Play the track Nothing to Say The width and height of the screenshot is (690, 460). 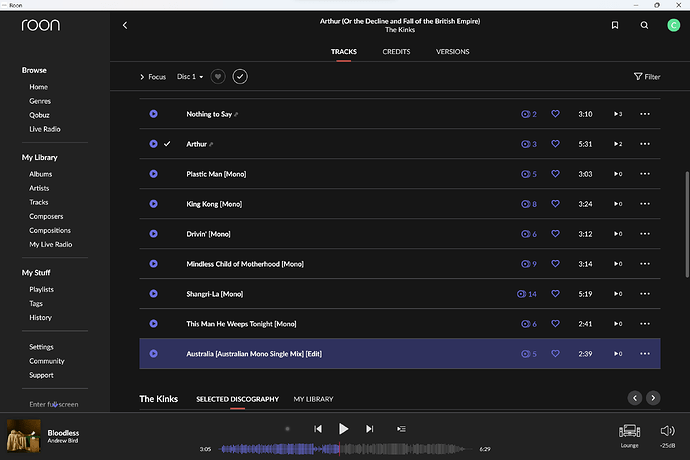[154, 114]
